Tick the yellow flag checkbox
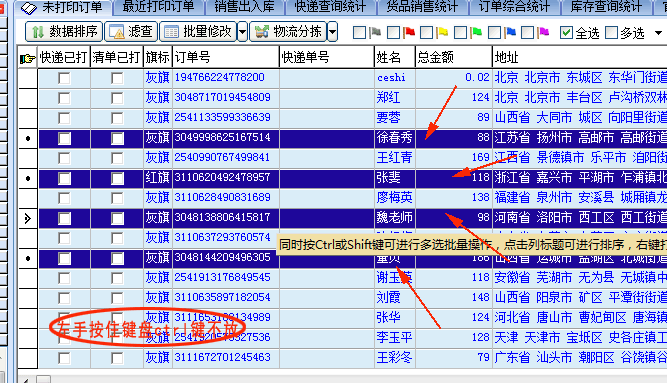 pos(426,33)
